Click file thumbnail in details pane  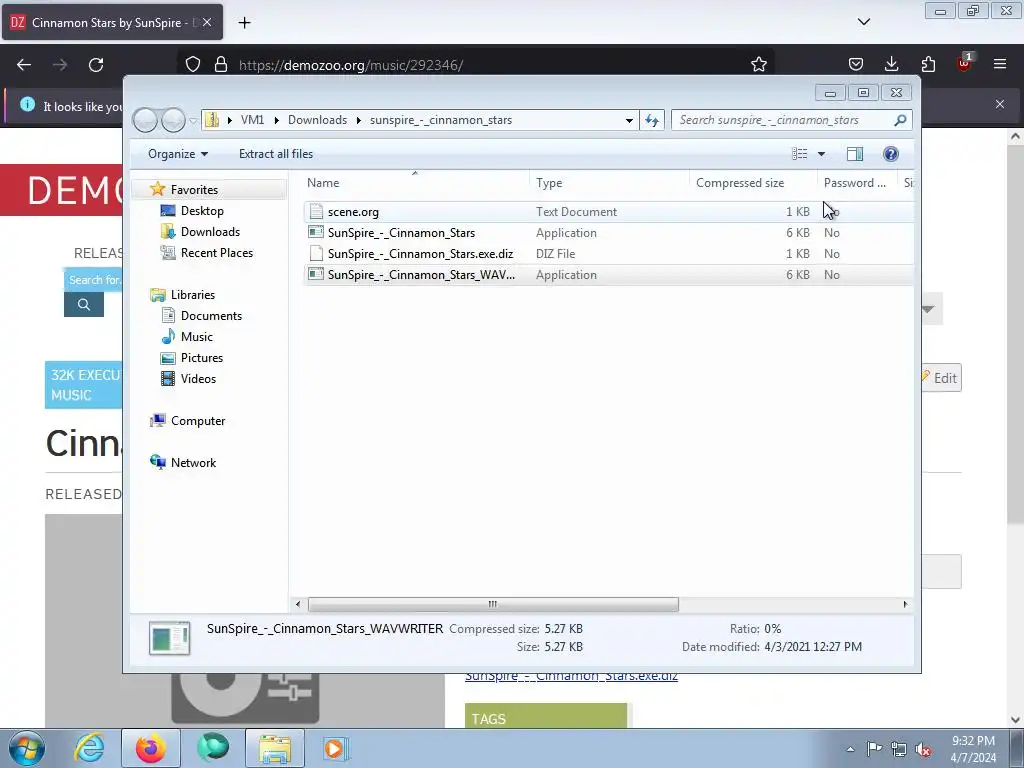point(170,638)
